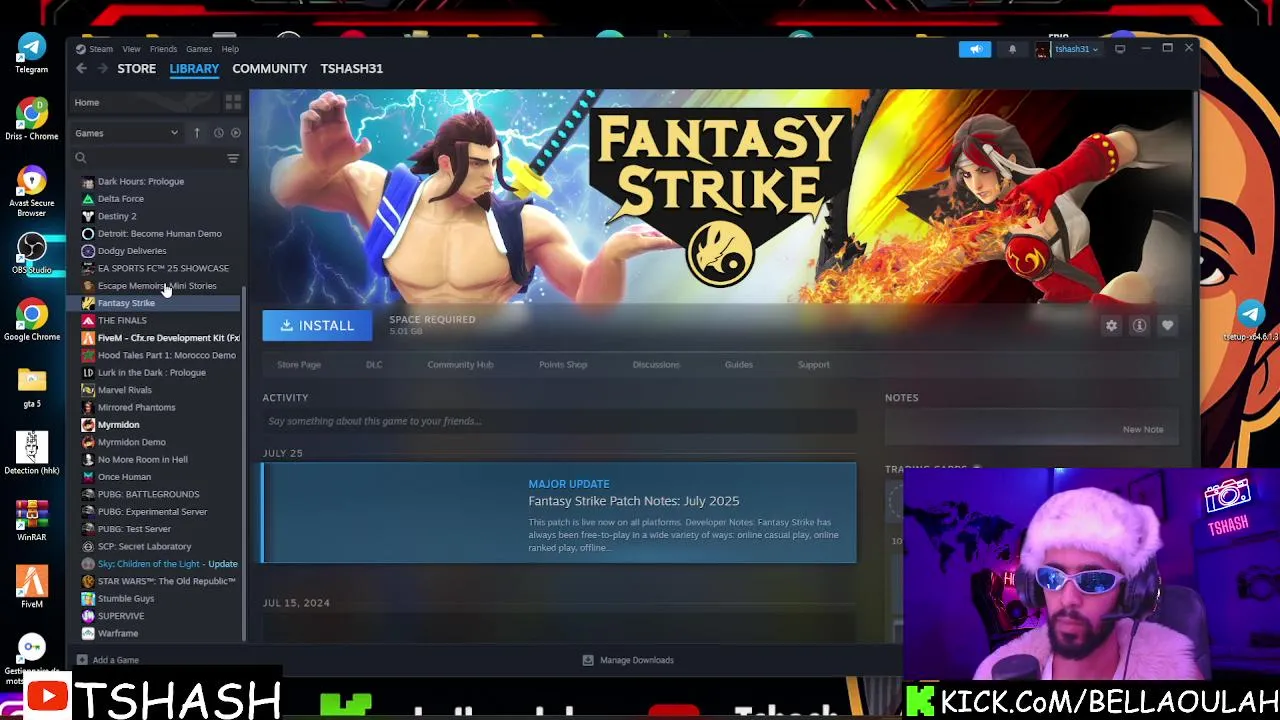The image size is (1280, 720).
Task: Open the Help menu
Action: [230, 49]
